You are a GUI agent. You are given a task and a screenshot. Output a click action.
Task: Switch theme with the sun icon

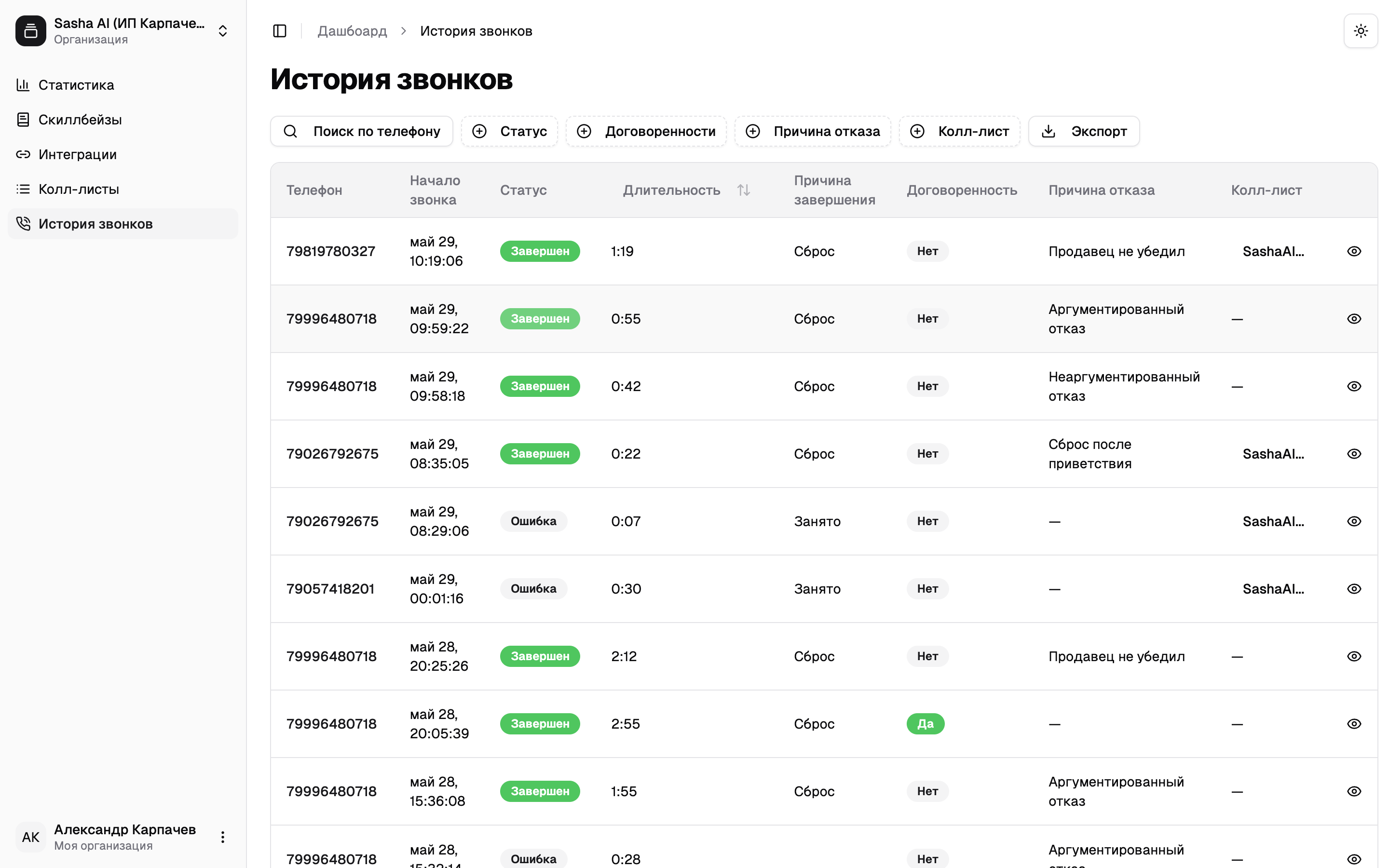point(1360,31)
